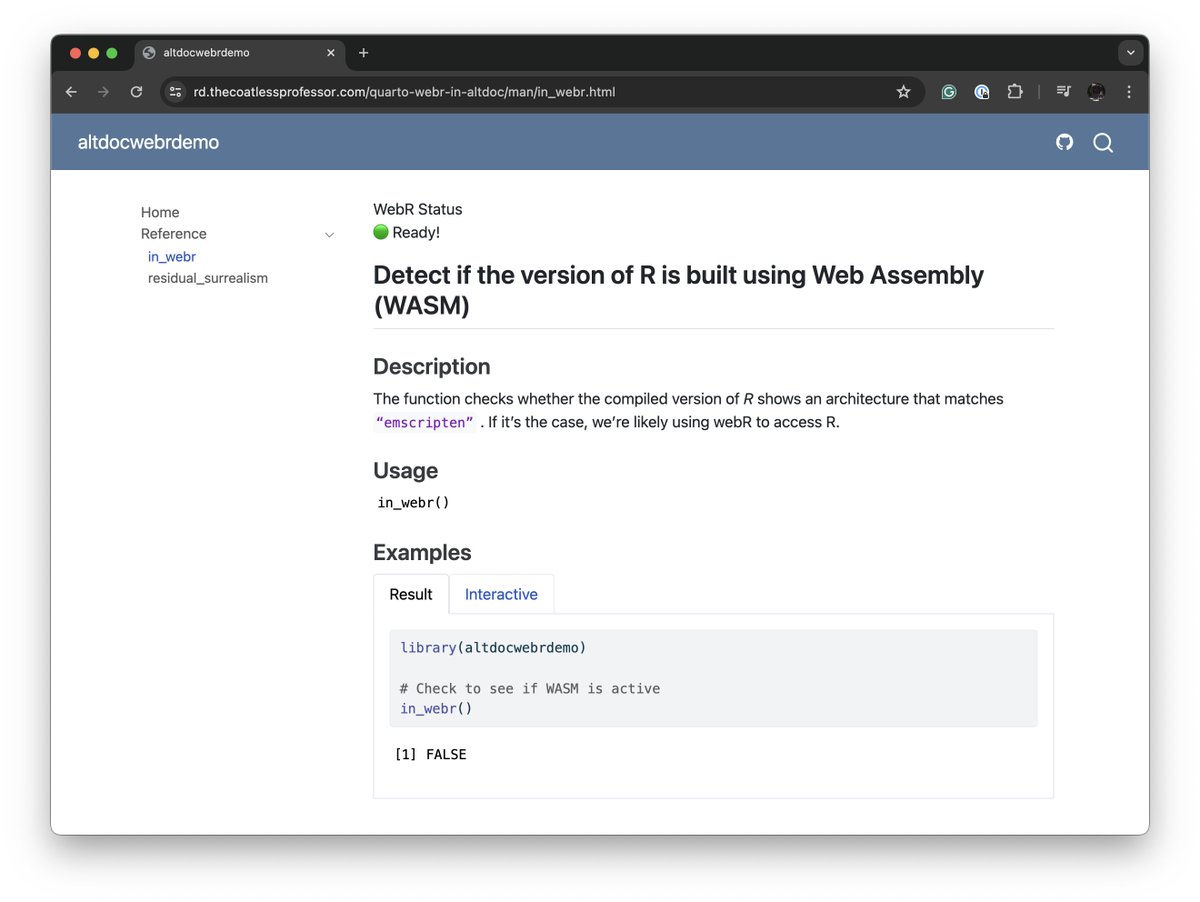1200x902 pixels.
Task: Click the browser forward arrow
Action: click(x=103, y=92)
